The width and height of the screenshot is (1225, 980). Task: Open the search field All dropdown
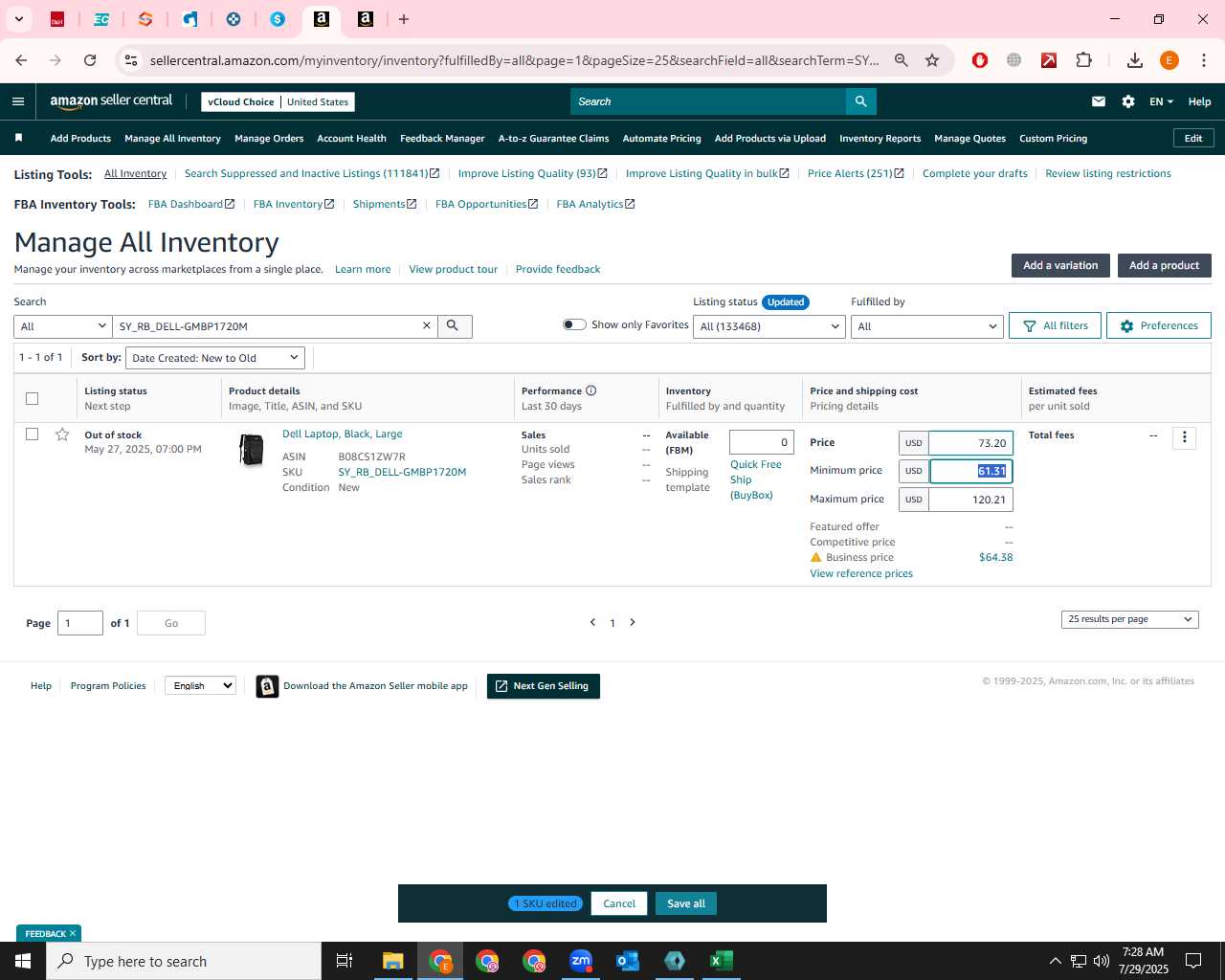[x=63, y=326]
